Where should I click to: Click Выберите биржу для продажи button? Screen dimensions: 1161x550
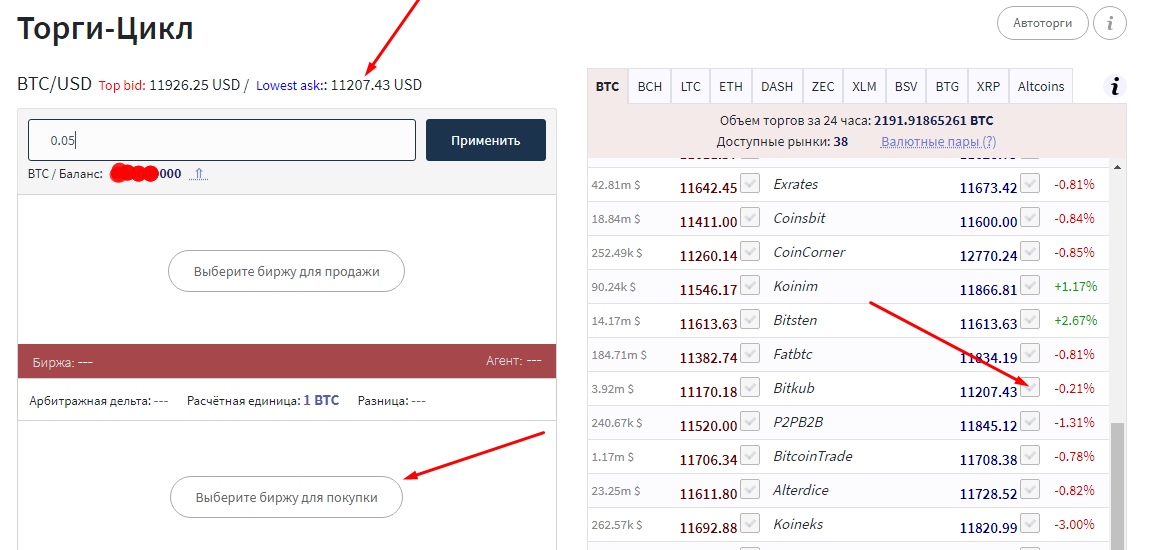pyautogui.click(x=287, y=271)
